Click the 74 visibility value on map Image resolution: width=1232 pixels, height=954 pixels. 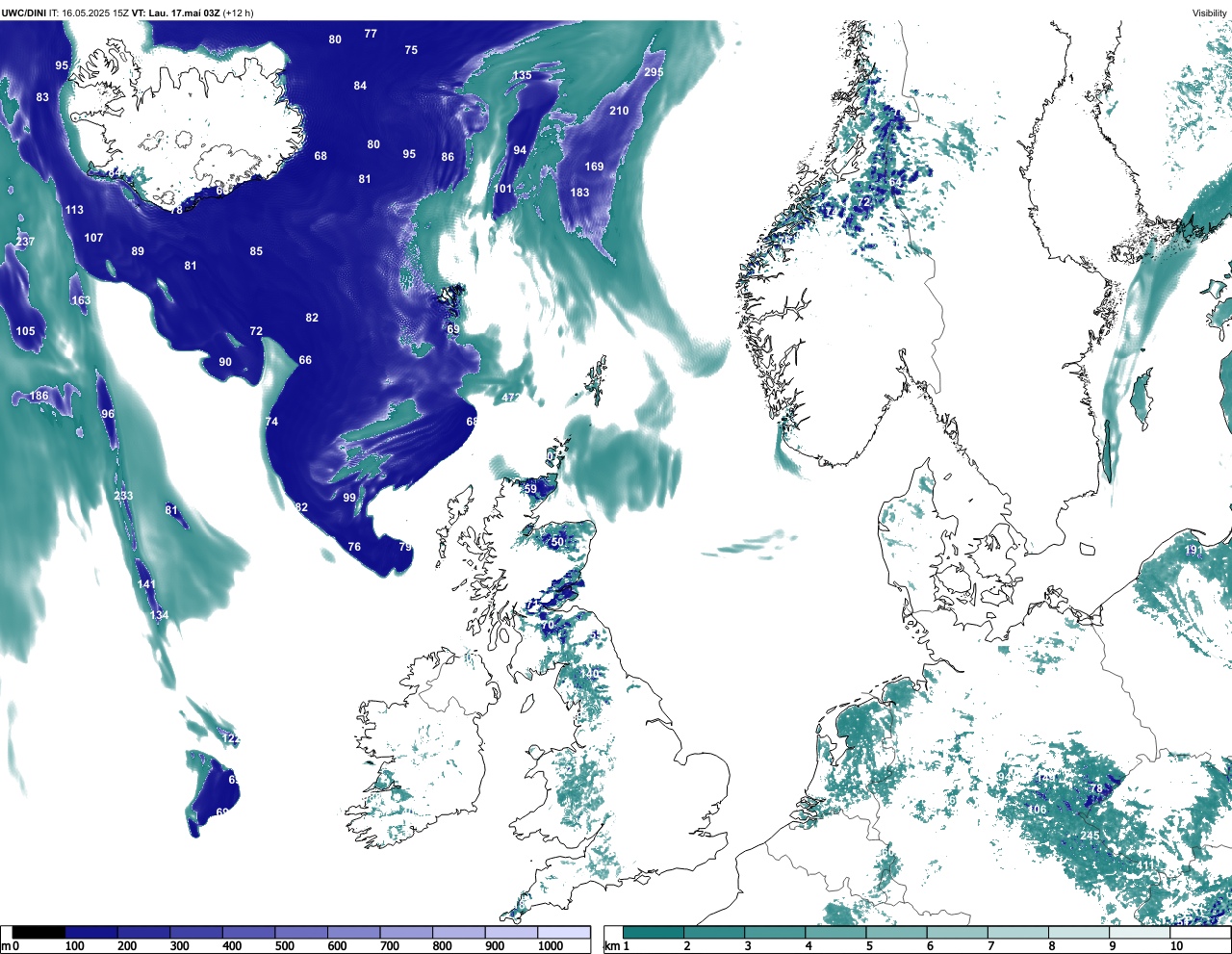(x=271, y=422)
